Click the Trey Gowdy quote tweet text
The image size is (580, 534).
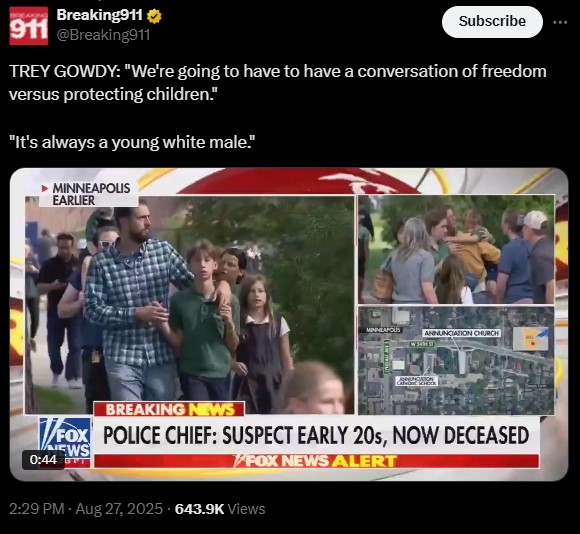click(x=277, y=82)
